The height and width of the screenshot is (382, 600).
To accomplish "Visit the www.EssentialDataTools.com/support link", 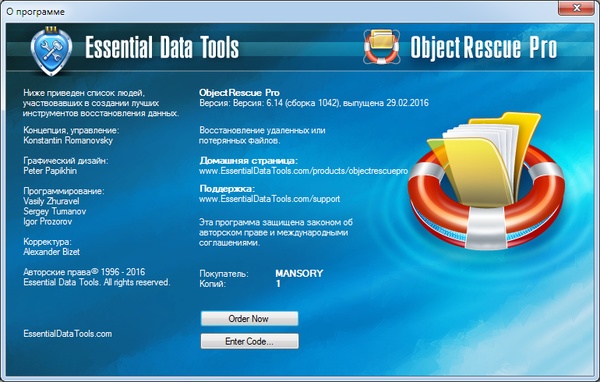I will [269, 199].
